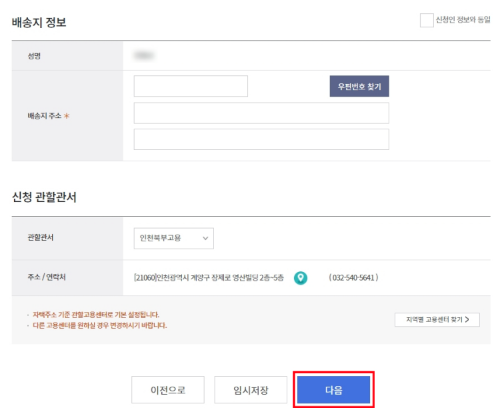Screen dimensions: 500x411
Task: Click the detailed address input field
Action: [261, 139]
